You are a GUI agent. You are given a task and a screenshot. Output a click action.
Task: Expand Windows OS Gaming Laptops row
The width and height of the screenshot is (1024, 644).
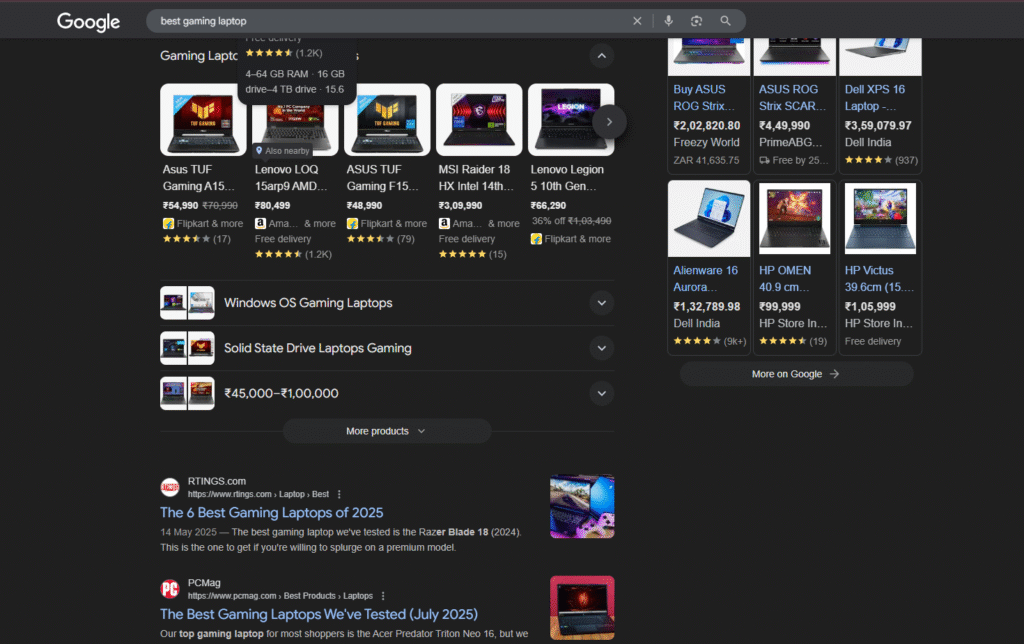(387, 303)
